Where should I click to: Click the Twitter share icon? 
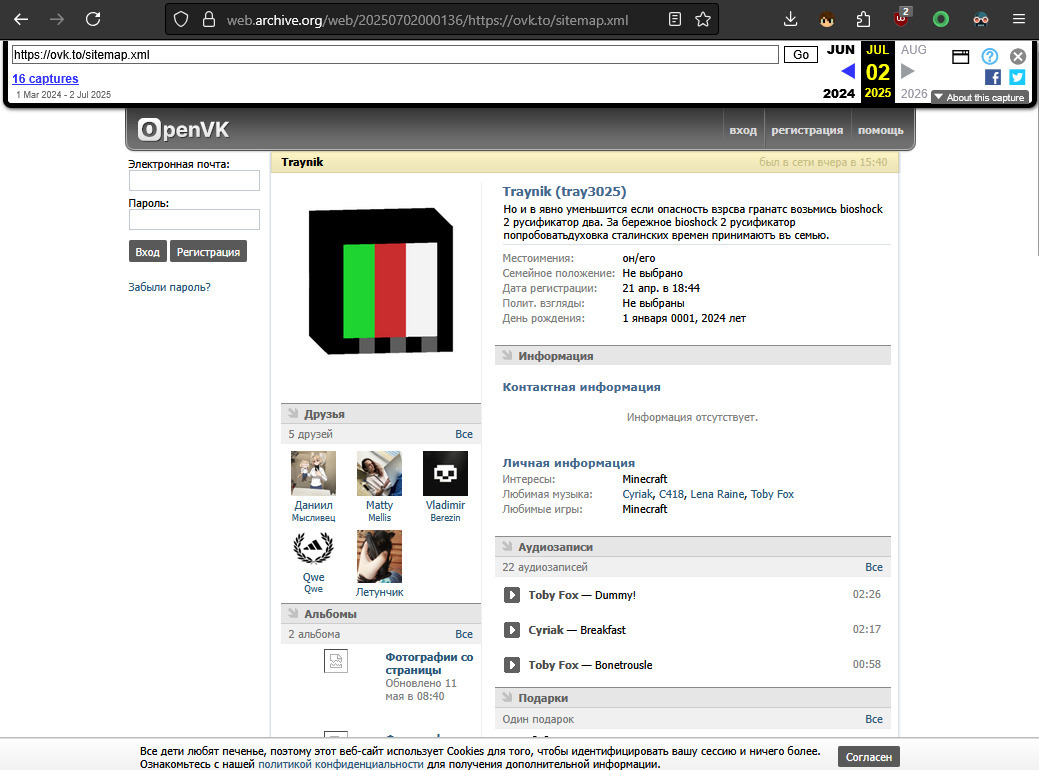point(1017,78)
